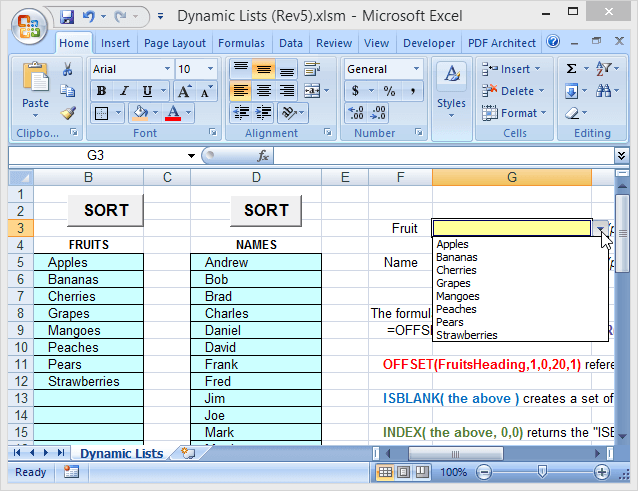Click the Cut scissors icon
This screenshot has height=491, width=638.
pos(68,69)
